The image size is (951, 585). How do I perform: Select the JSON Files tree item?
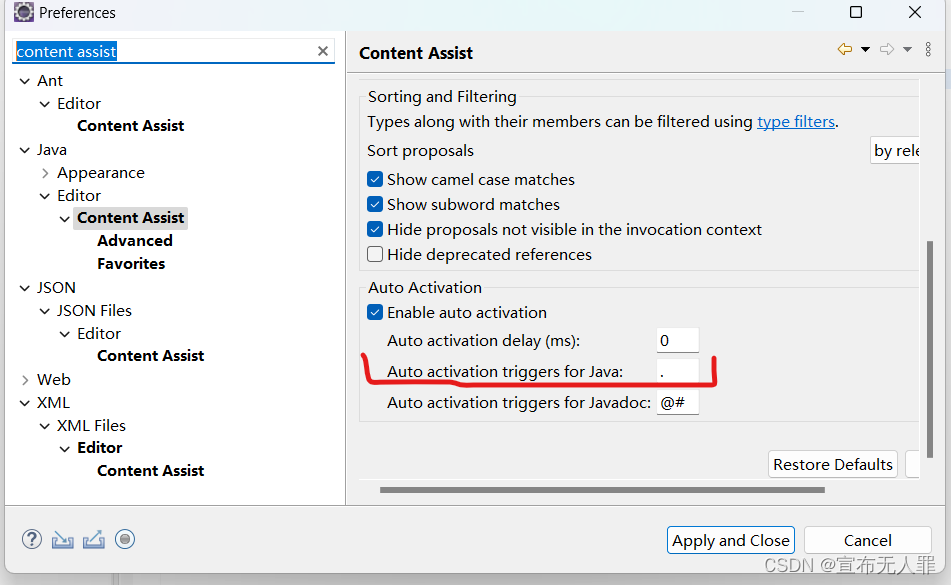94,310
